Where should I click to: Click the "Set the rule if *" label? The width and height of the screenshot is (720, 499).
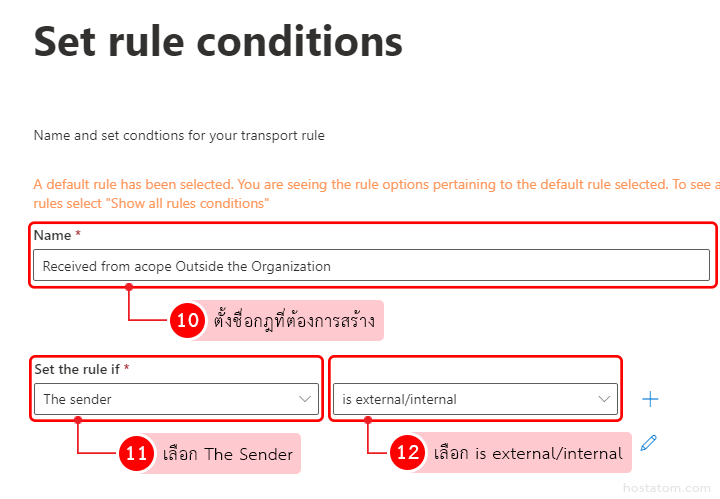click(x=82, y=369)
